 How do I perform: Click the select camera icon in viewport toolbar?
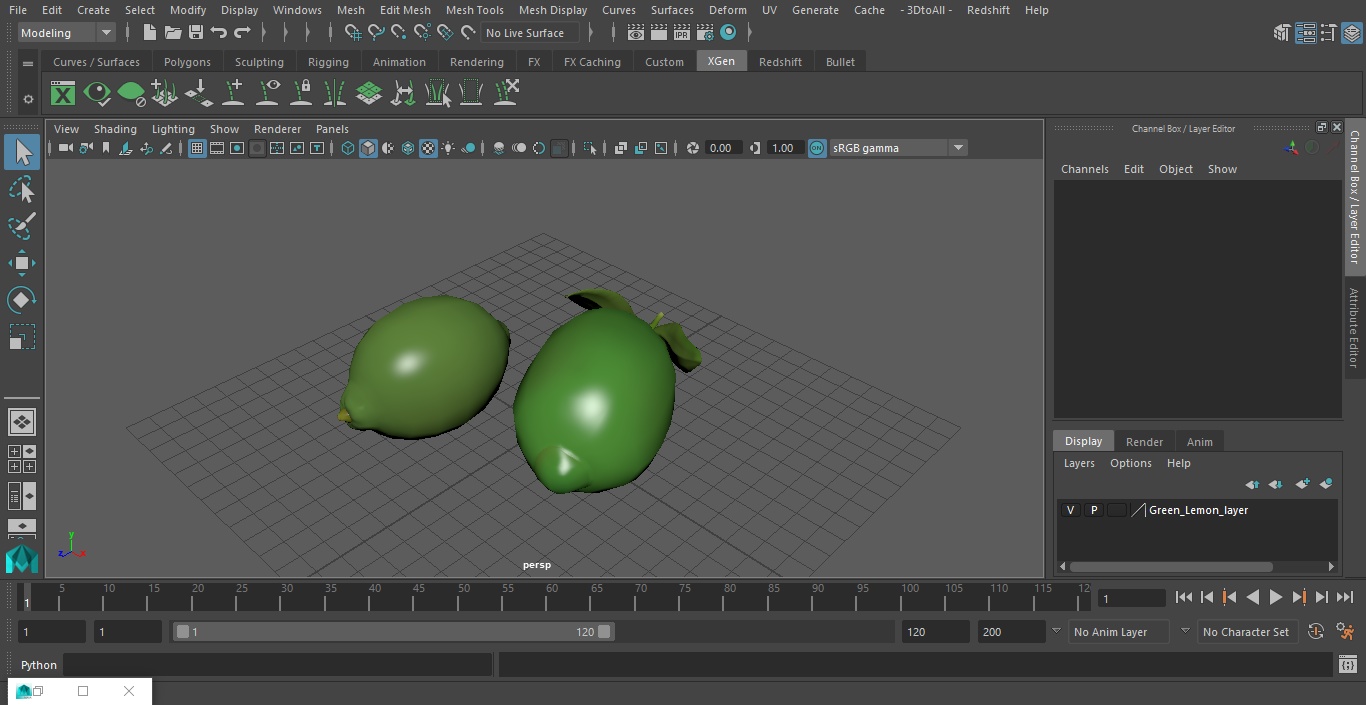click(x=65, y=148)
